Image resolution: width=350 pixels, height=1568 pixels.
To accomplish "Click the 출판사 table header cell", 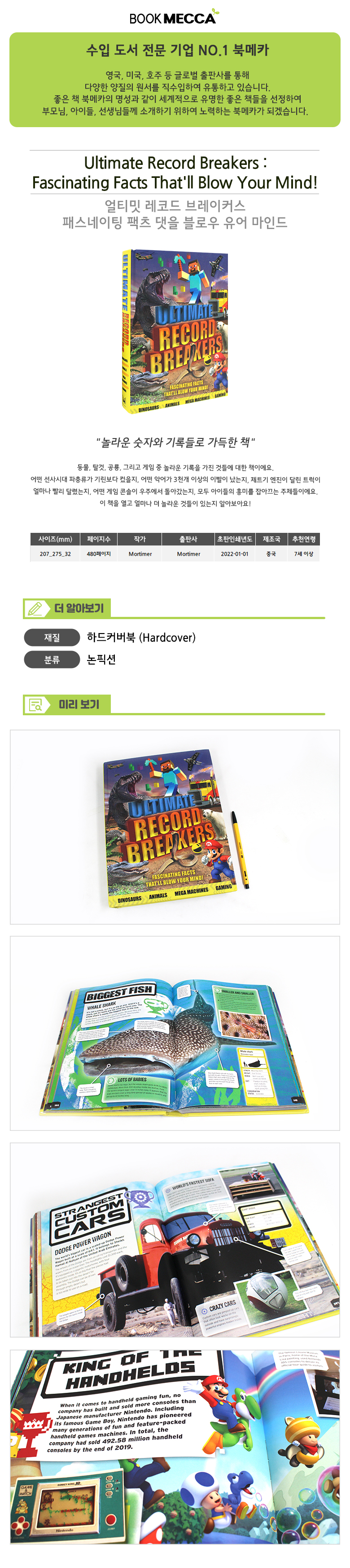I will click(188, 539).
